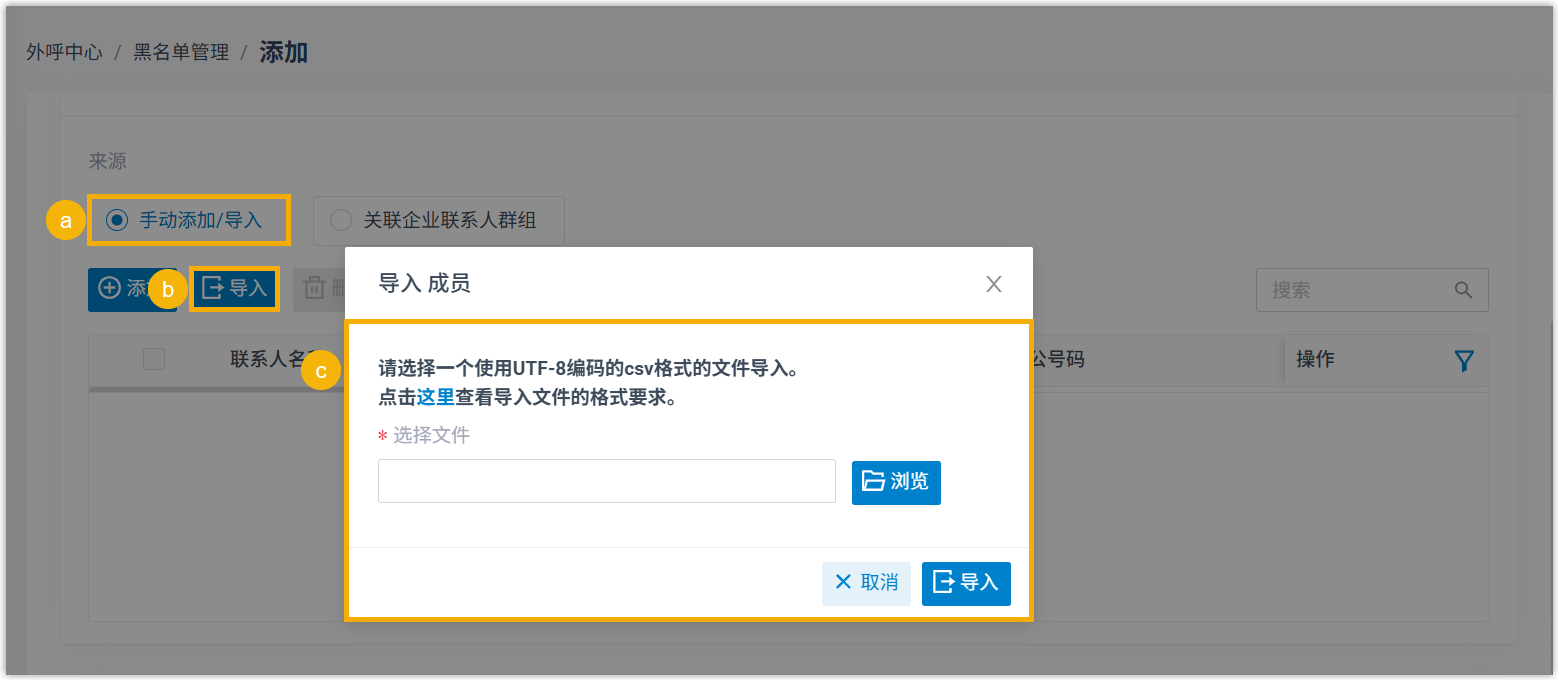Open the 这里 format requirements link
Viewport: 1559px width, 681px height.
point(435,397)
